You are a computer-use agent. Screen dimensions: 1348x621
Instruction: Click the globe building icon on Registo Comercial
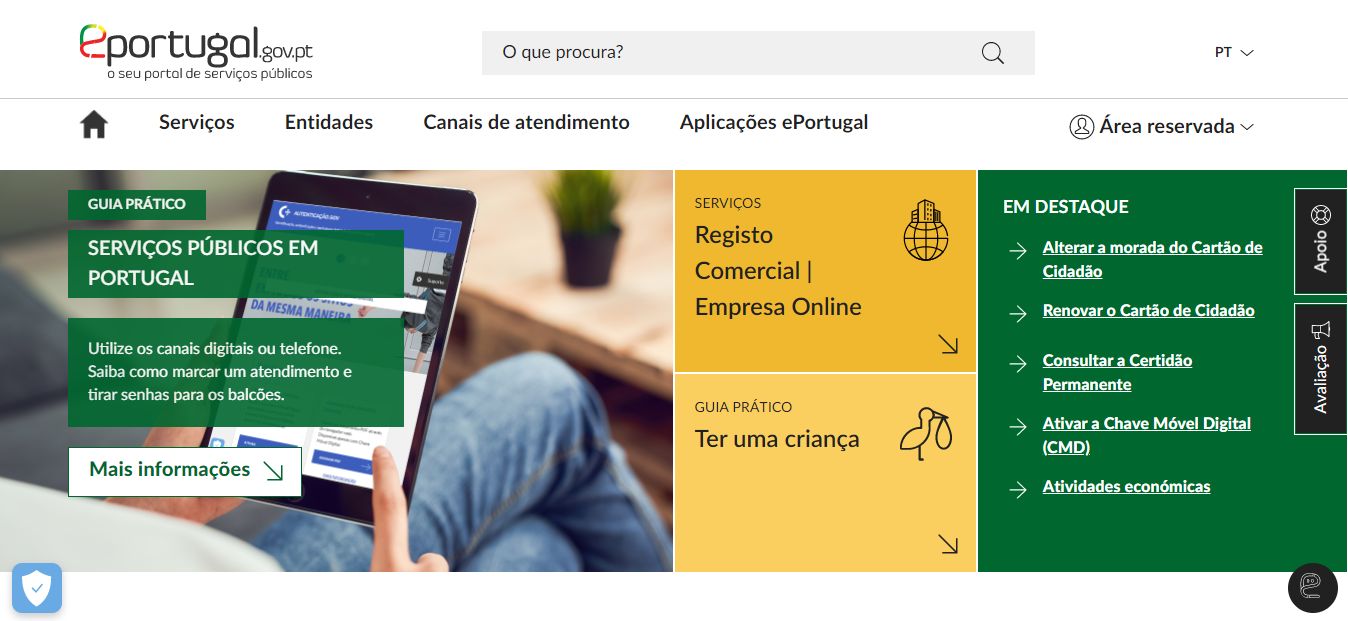click(x=925, y=230)
